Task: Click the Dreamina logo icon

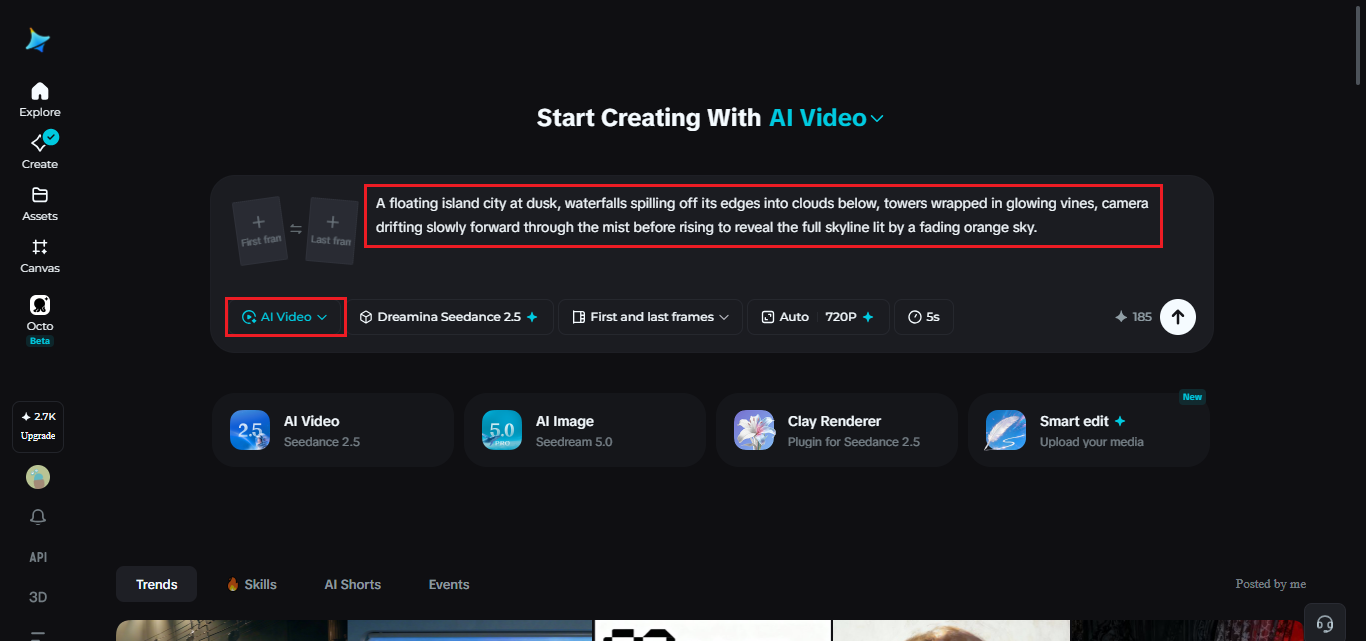Action: point(38,40)
